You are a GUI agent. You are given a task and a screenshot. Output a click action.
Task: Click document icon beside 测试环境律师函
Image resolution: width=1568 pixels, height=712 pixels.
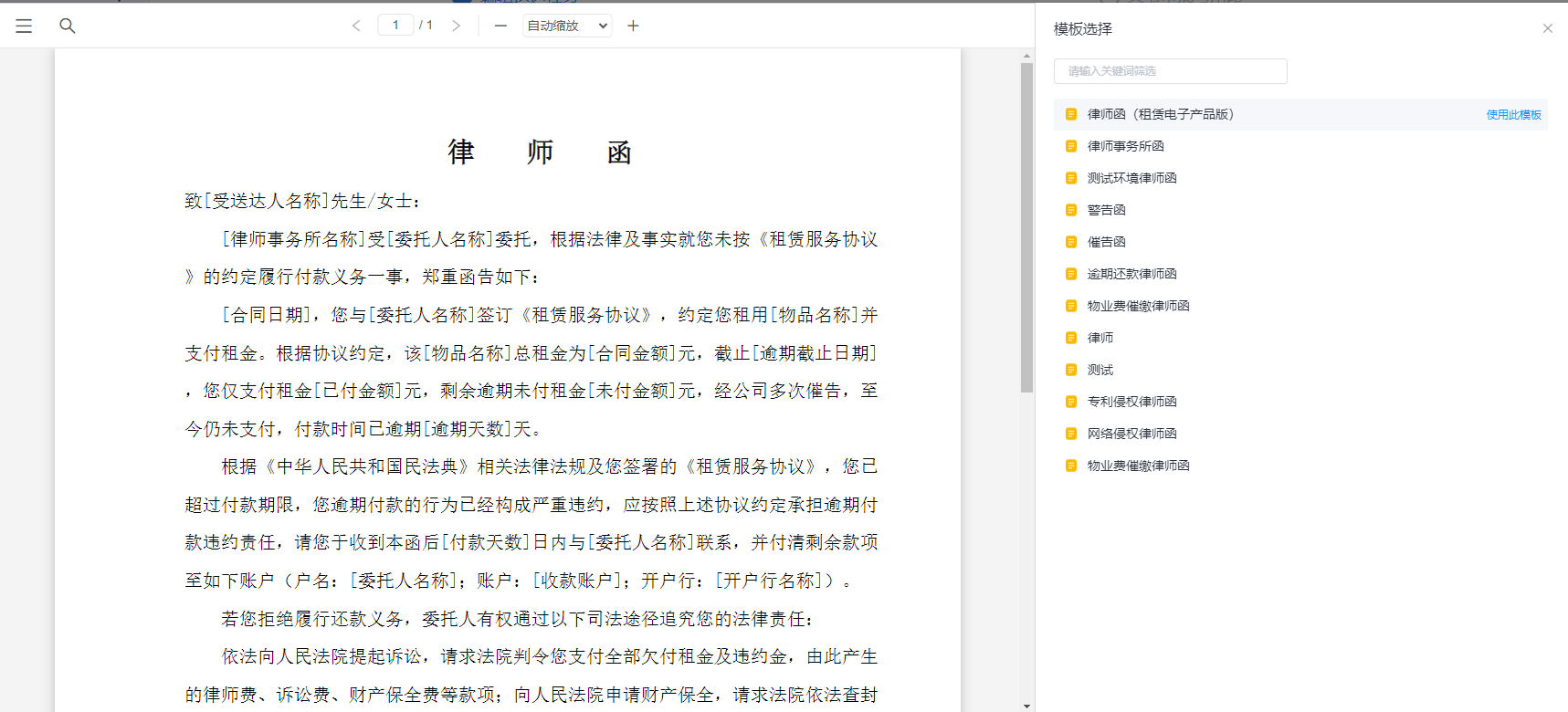[x=1071, y=178]
